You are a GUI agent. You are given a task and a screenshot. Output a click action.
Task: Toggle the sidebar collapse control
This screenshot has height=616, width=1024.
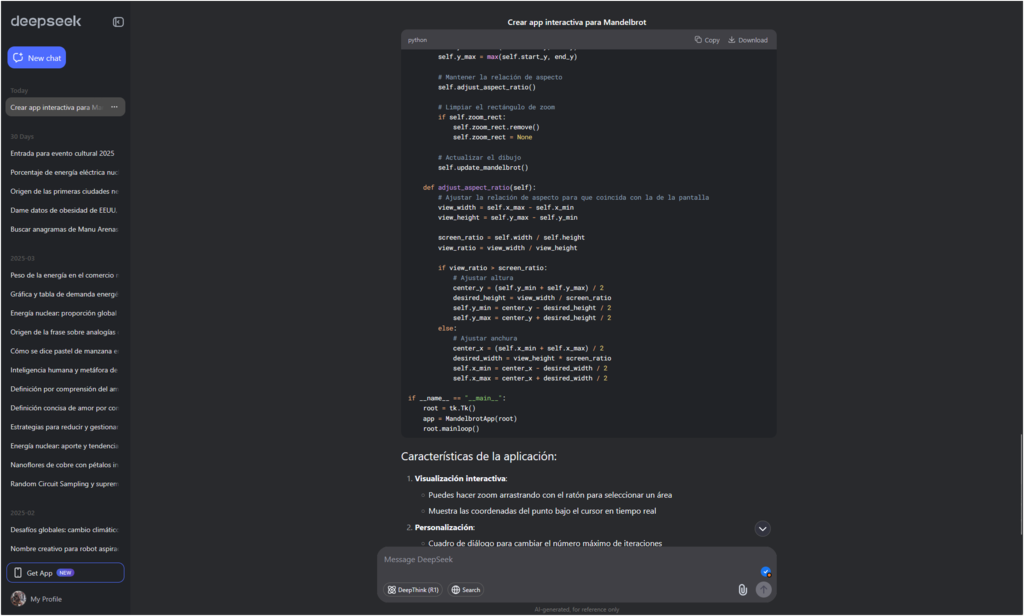point(117,20)
